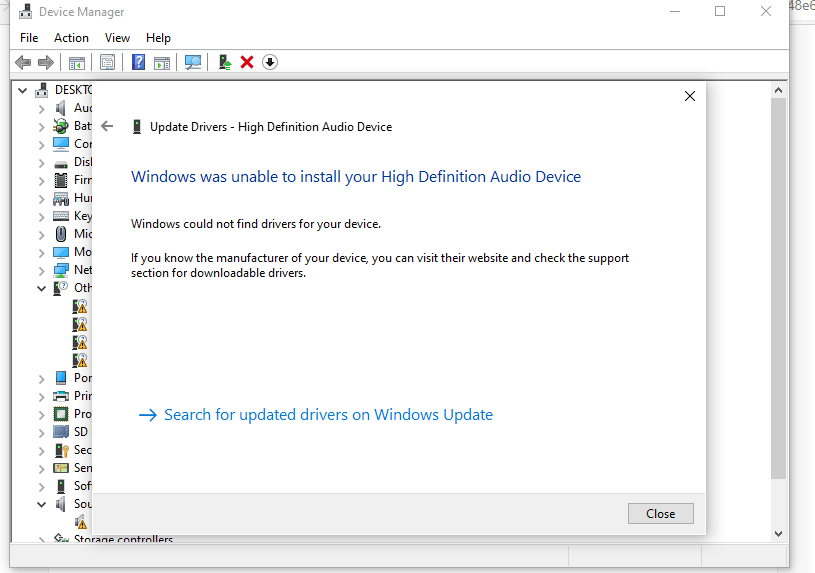The height and width of the screenshot is (573, 815).
Task: Maximize the Device Manager window
Action: pyautogui.click(x=720, y=11)
